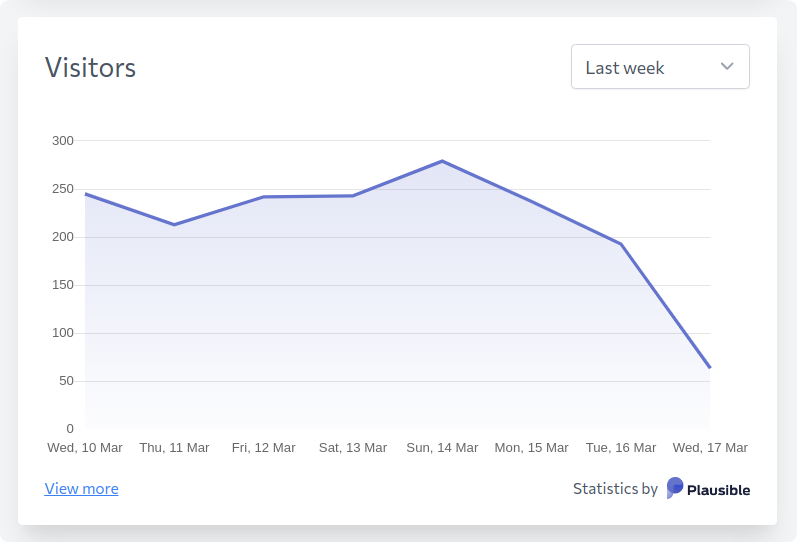Open the View more link

tap(81, 489)
